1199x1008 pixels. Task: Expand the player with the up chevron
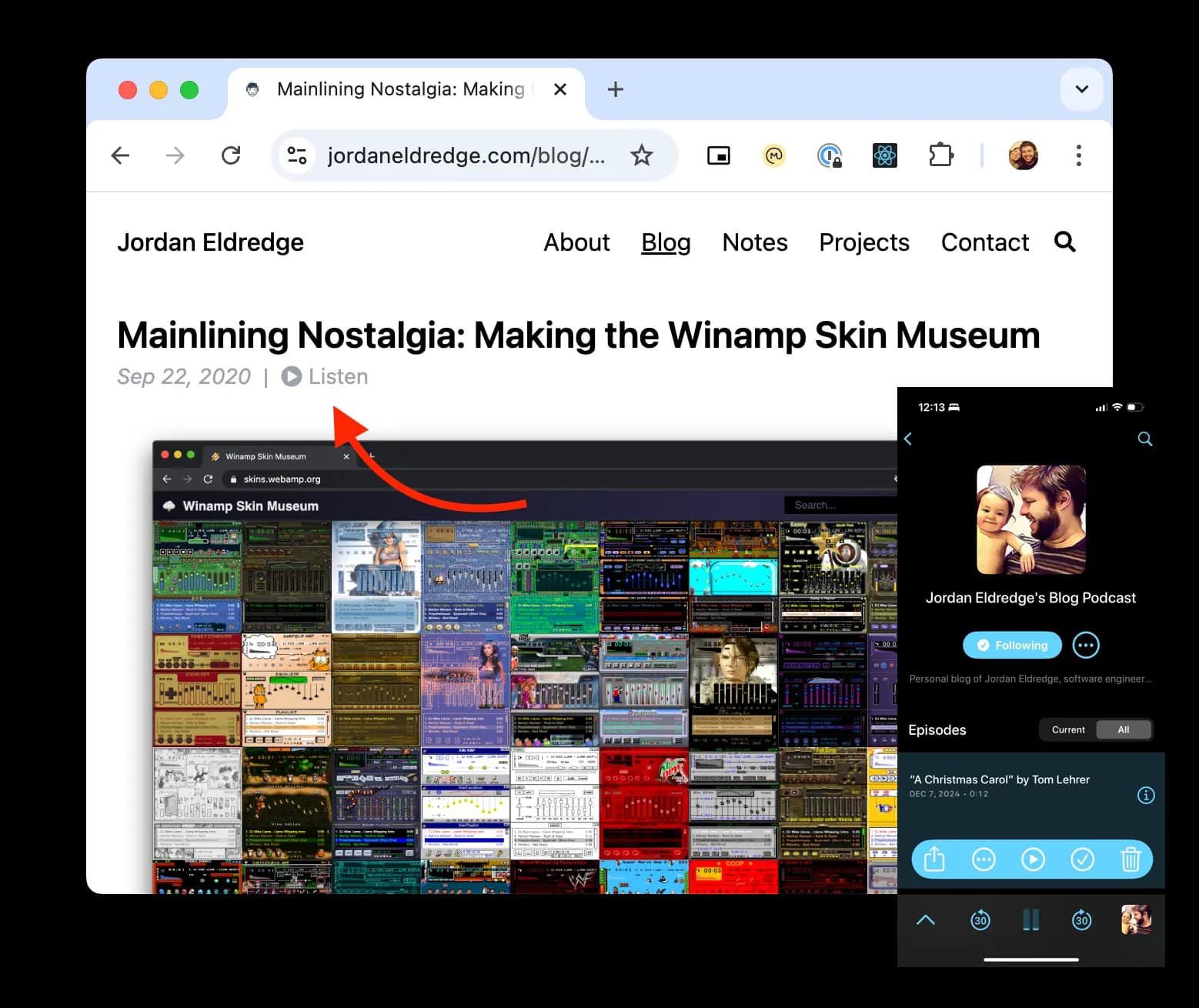(926, 920)
